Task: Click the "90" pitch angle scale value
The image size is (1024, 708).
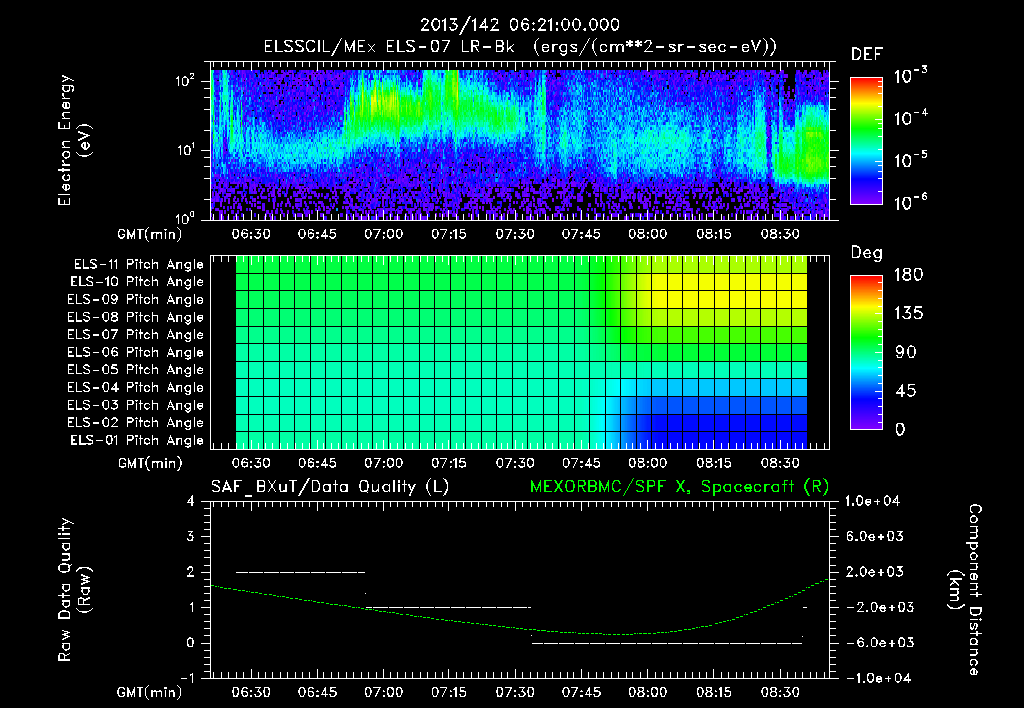Action: click(x=906, y=352)
